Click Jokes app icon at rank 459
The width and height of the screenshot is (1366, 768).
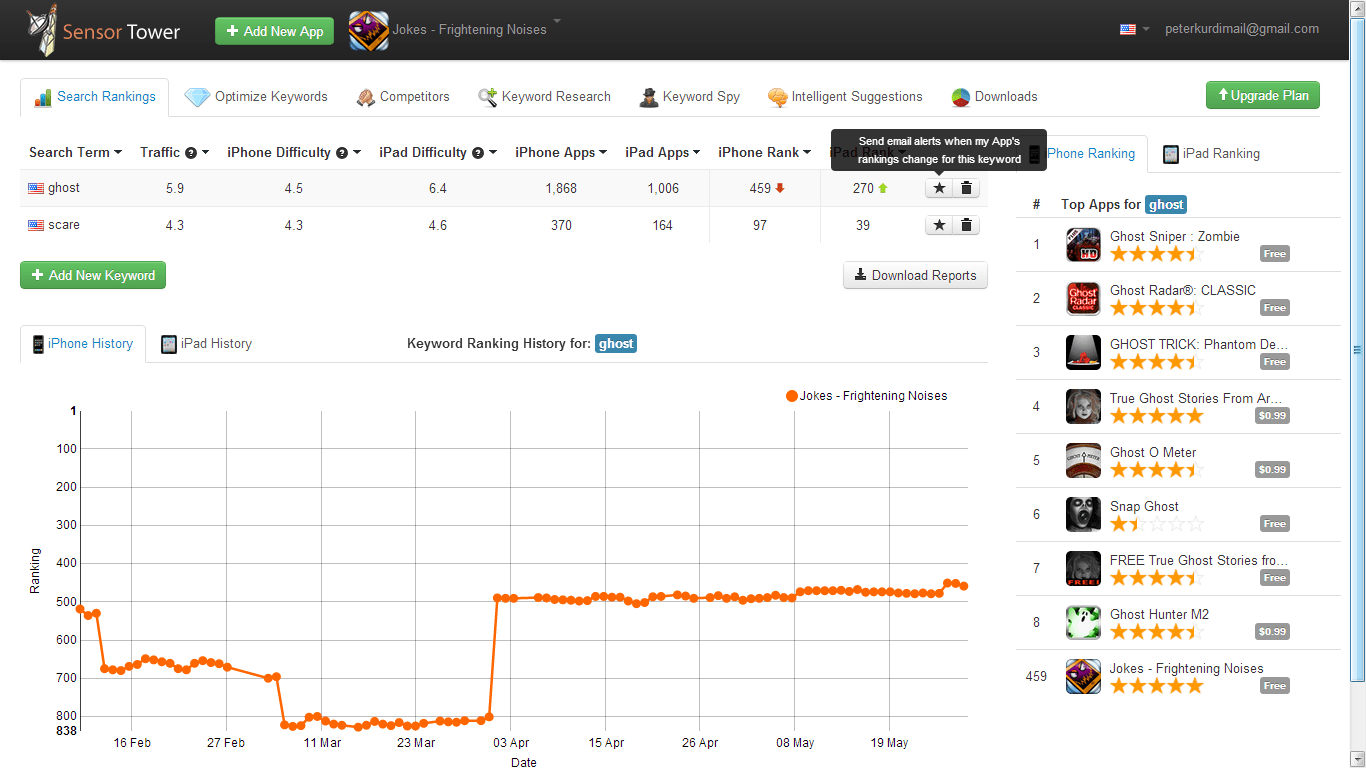(x=1083, y=677)
